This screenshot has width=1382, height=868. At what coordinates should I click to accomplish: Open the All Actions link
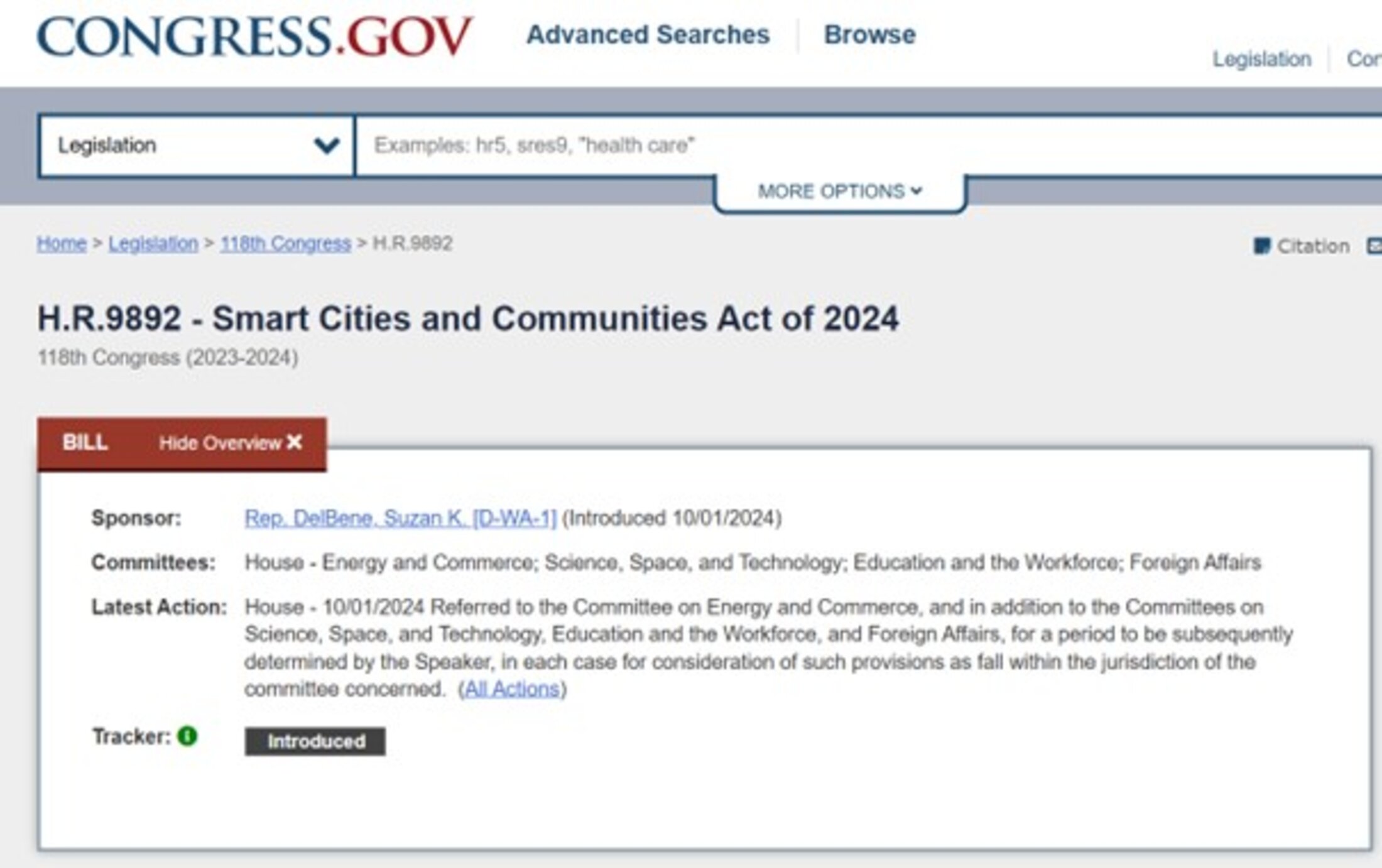(x=511, y=689)
